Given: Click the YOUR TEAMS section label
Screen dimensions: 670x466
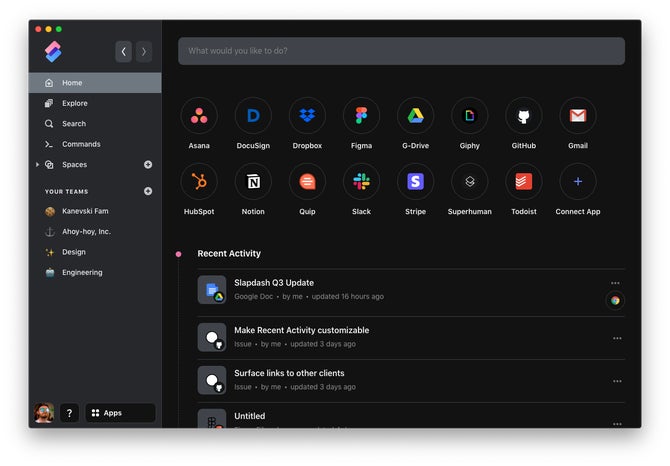Looking at the screenshot, I should (67, 191).
